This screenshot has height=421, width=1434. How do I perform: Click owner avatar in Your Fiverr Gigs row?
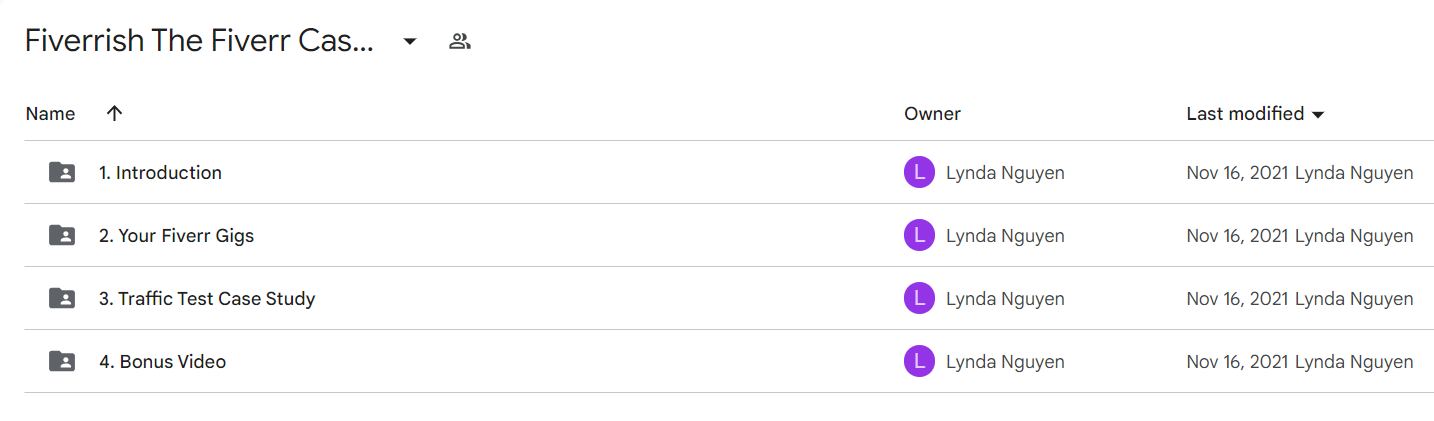click(x=919, y=236)
